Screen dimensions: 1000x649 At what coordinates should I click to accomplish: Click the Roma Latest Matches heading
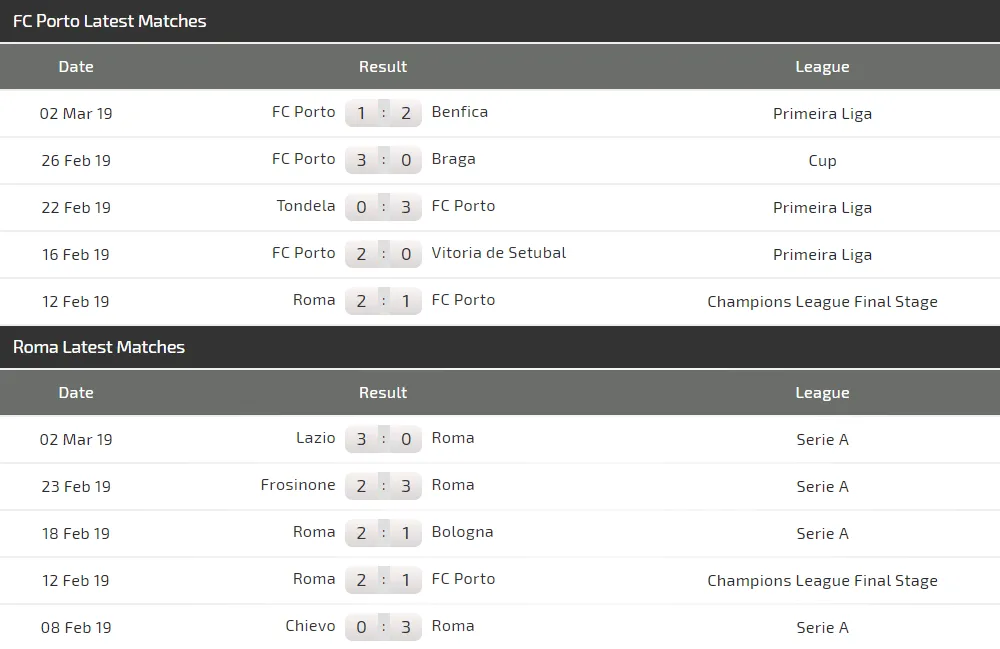99,347
